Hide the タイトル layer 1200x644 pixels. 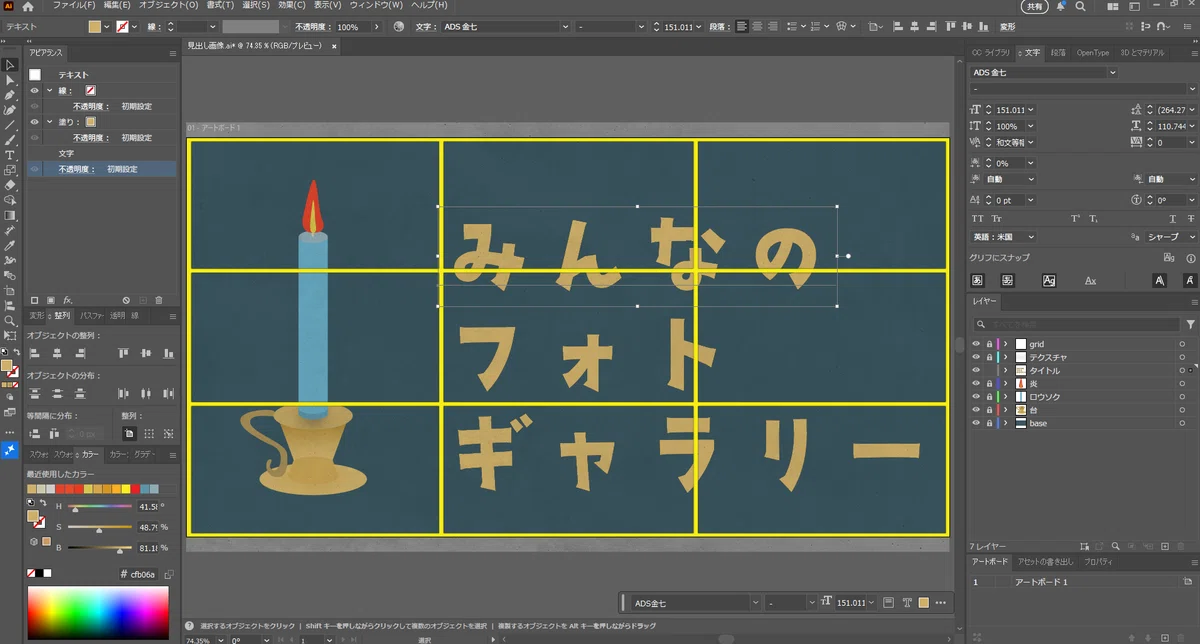[976, 370]
